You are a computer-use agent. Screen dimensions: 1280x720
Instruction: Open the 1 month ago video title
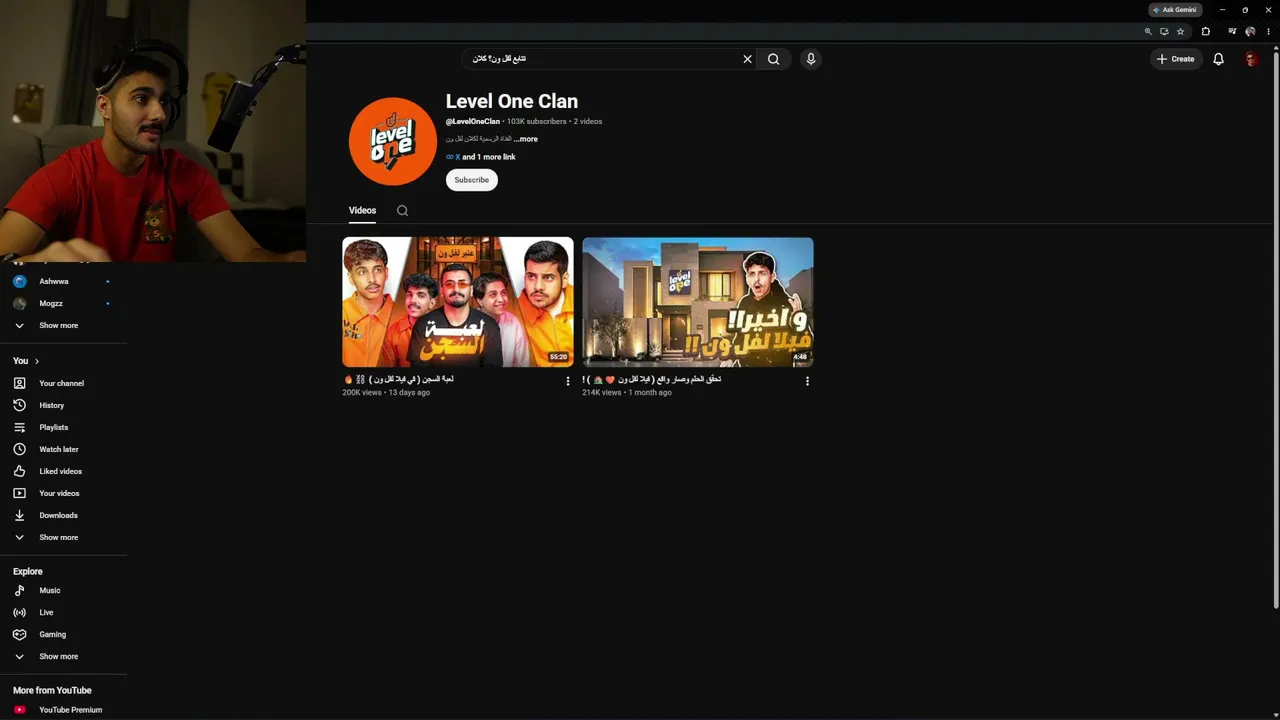pyautogui.click(x=652, y=380)
